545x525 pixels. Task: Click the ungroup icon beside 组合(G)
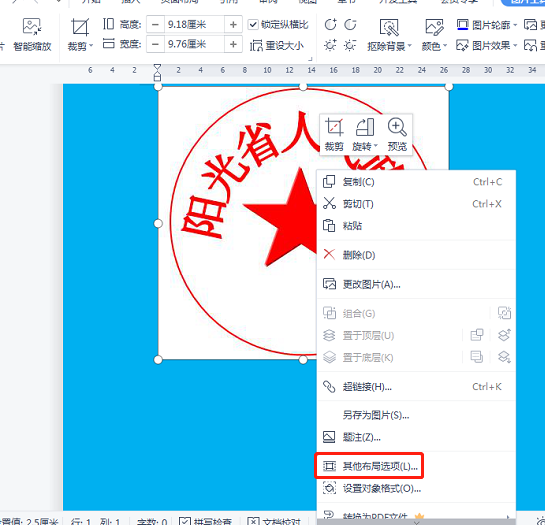(504, 313)
